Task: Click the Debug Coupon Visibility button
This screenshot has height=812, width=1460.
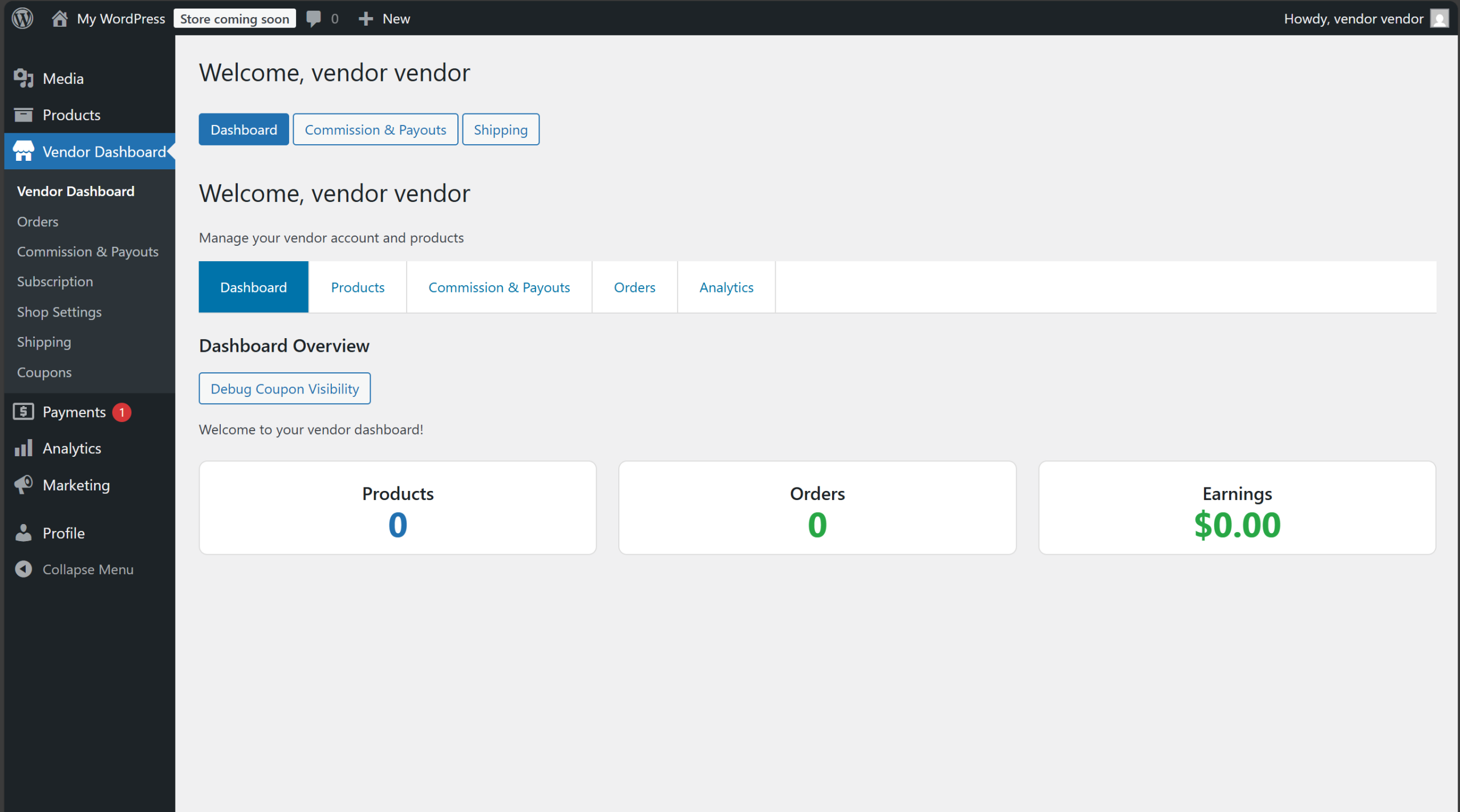Action: (285, 388)
